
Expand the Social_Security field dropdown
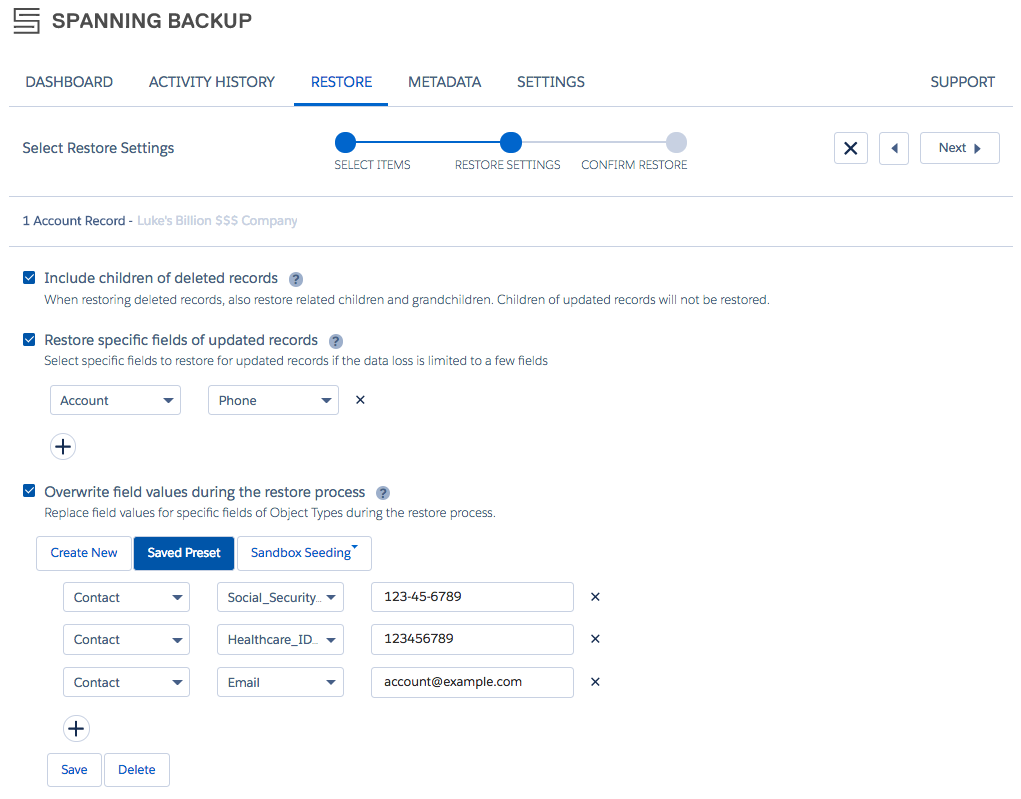tap(280, 596)
